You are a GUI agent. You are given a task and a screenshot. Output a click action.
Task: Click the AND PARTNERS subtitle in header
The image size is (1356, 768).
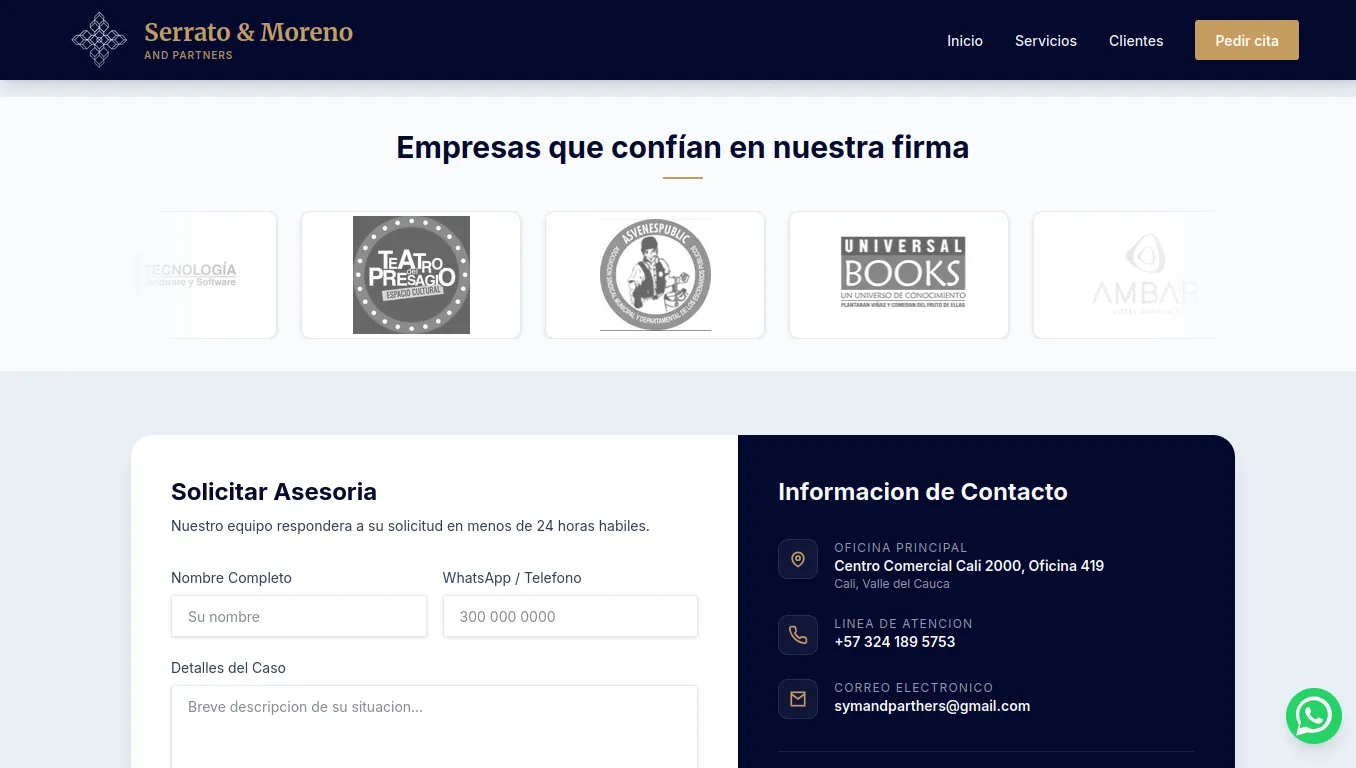[188, 56]
